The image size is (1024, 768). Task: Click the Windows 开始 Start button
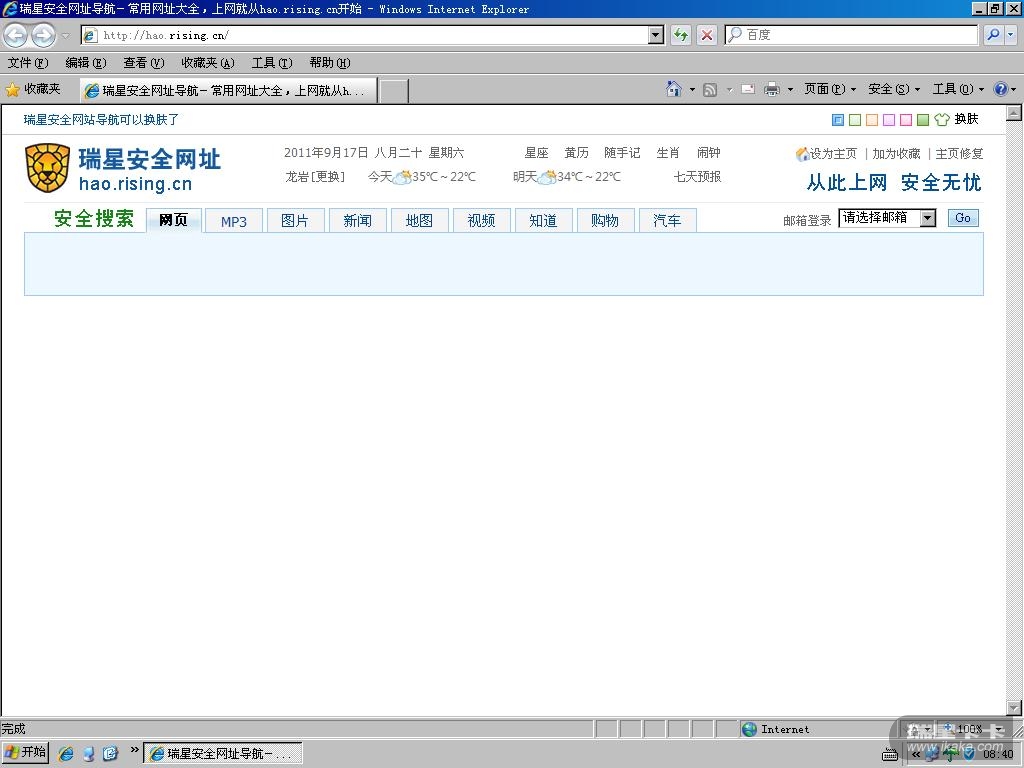pos(26,753)
